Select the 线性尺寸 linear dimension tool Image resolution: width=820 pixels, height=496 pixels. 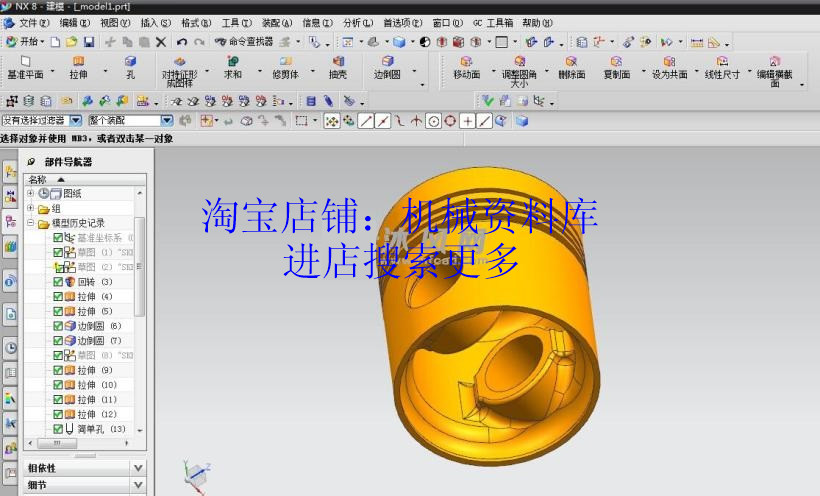tap(722, 68)
